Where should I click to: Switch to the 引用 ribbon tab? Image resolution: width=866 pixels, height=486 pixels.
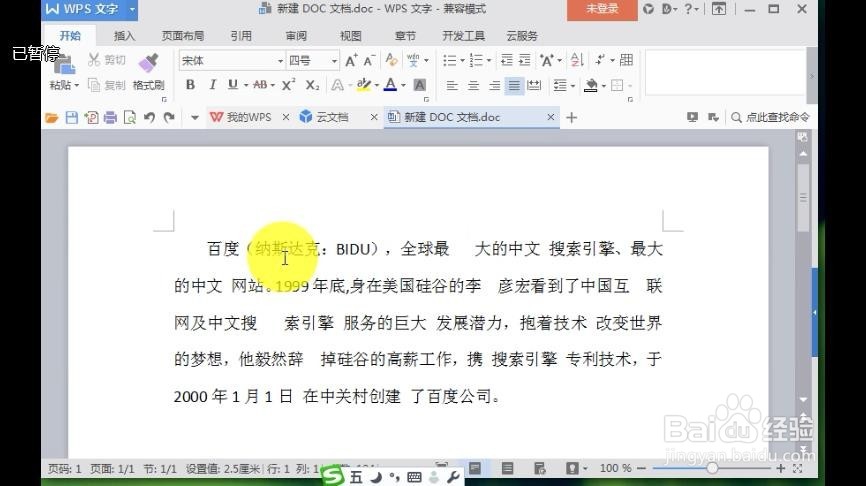click(241, 36)
